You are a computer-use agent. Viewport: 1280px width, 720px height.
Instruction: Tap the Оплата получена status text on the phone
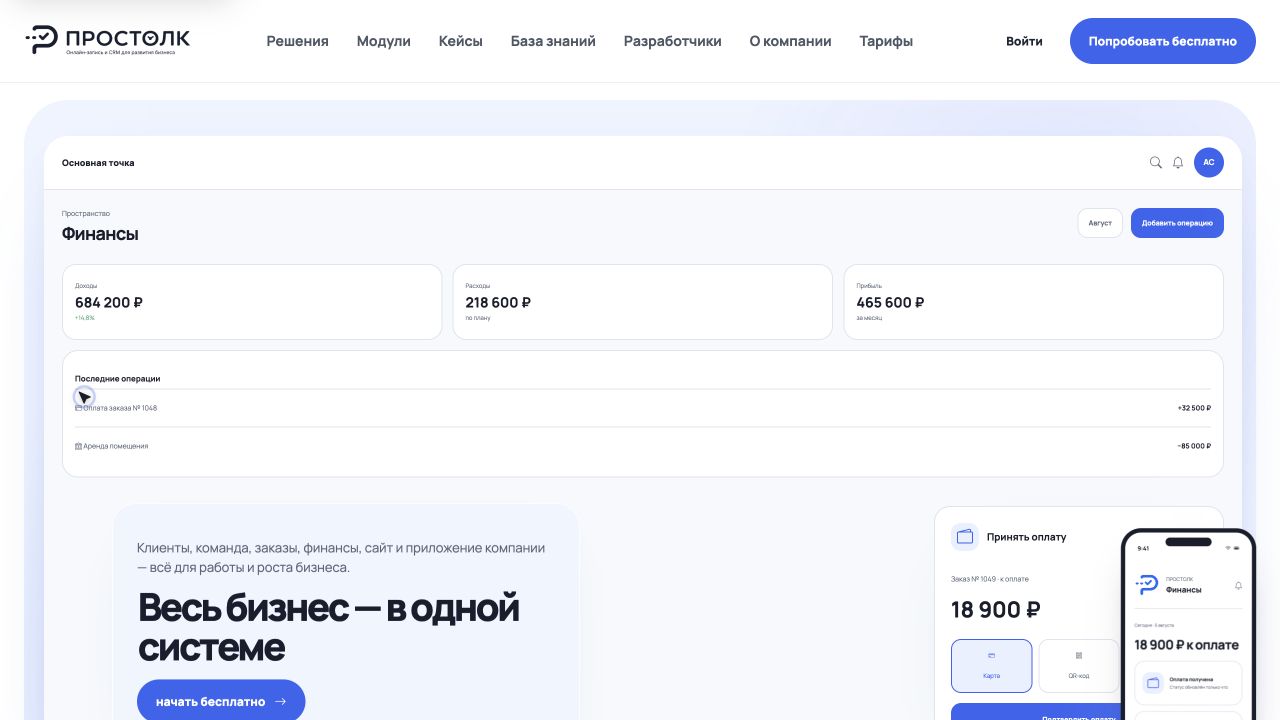[x=1190, y=679]
